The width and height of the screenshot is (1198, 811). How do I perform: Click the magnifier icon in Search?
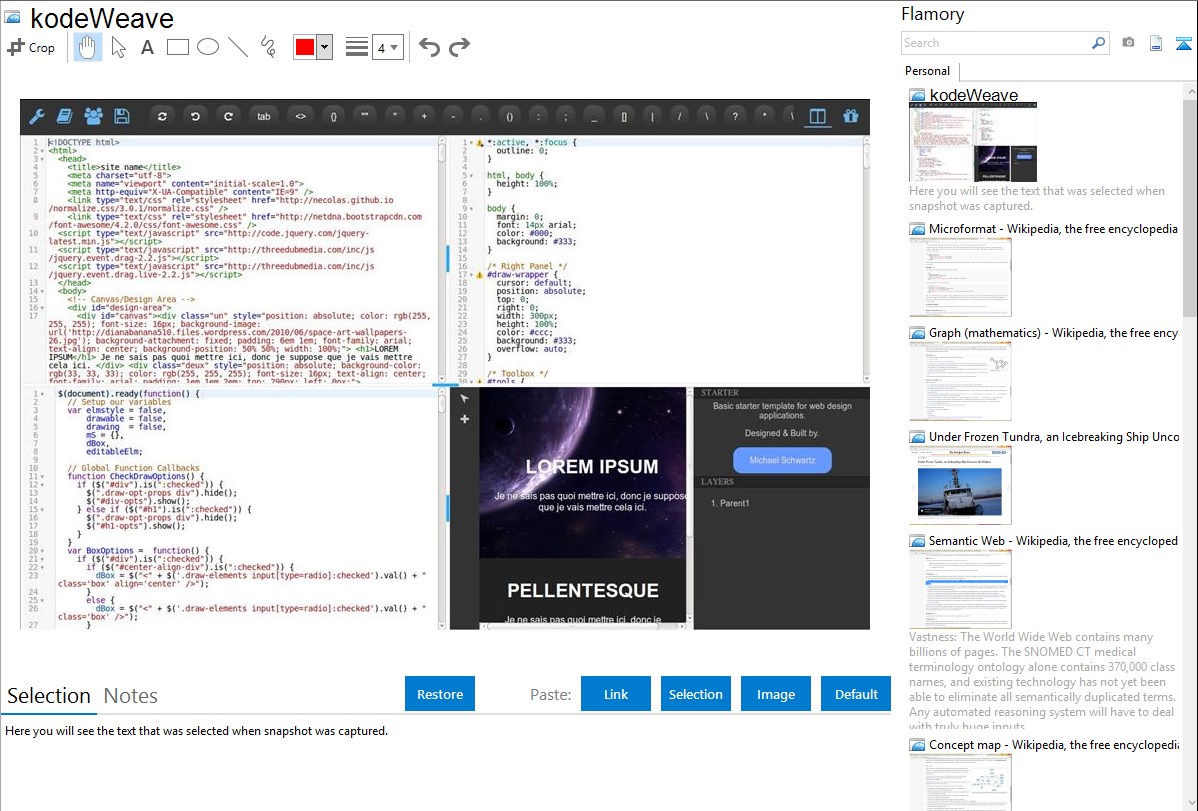(1098, 43)
